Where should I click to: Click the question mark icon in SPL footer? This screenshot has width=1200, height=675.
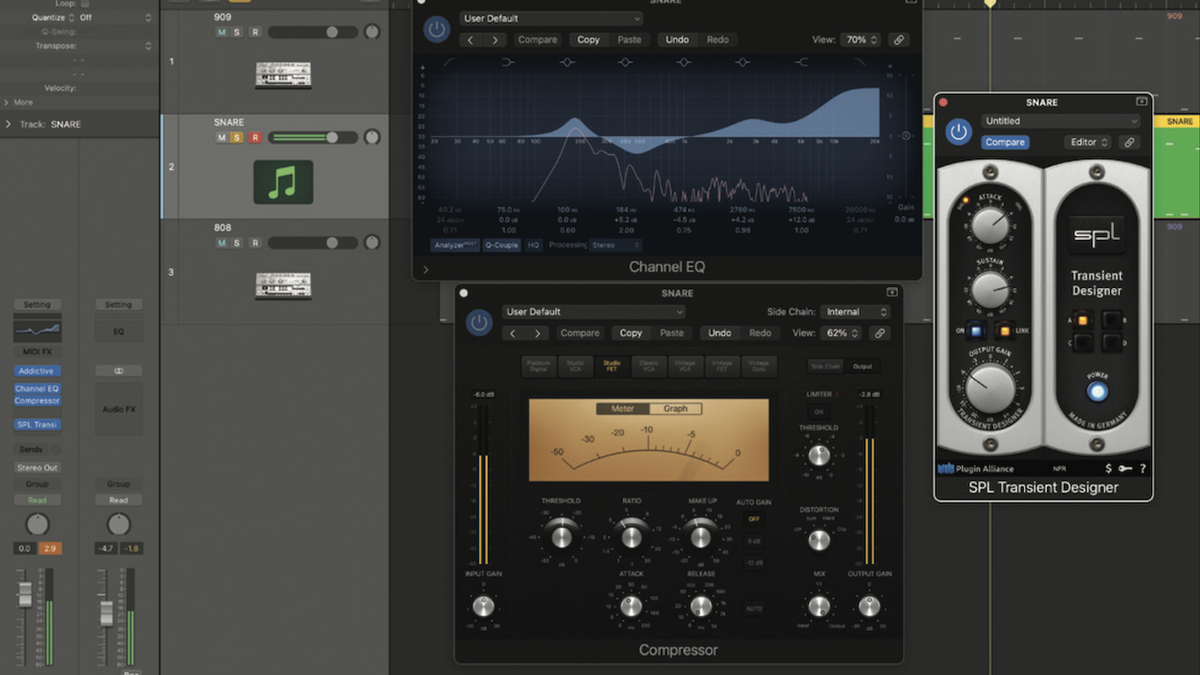(1142, 468)
